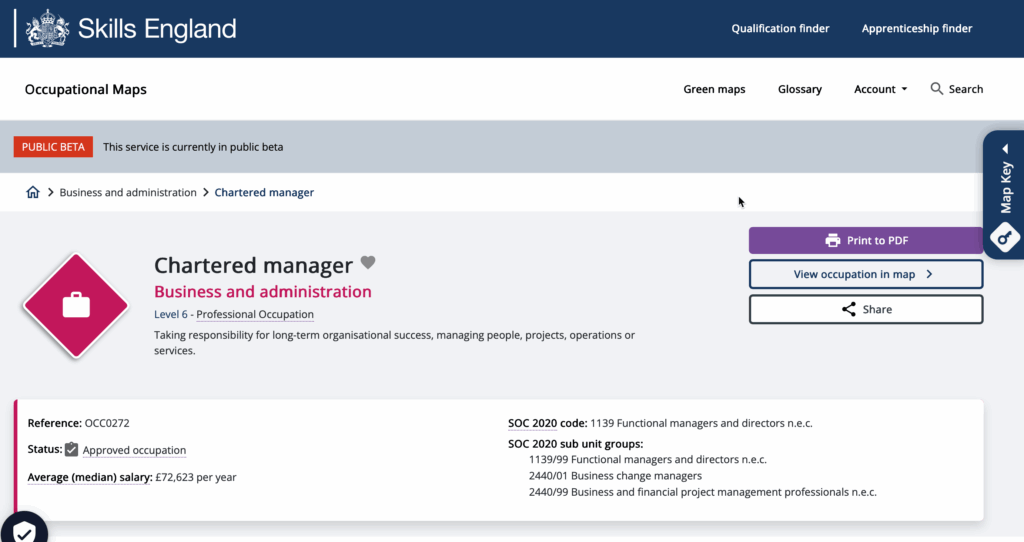Click the approved status checkmark icon

71,450
